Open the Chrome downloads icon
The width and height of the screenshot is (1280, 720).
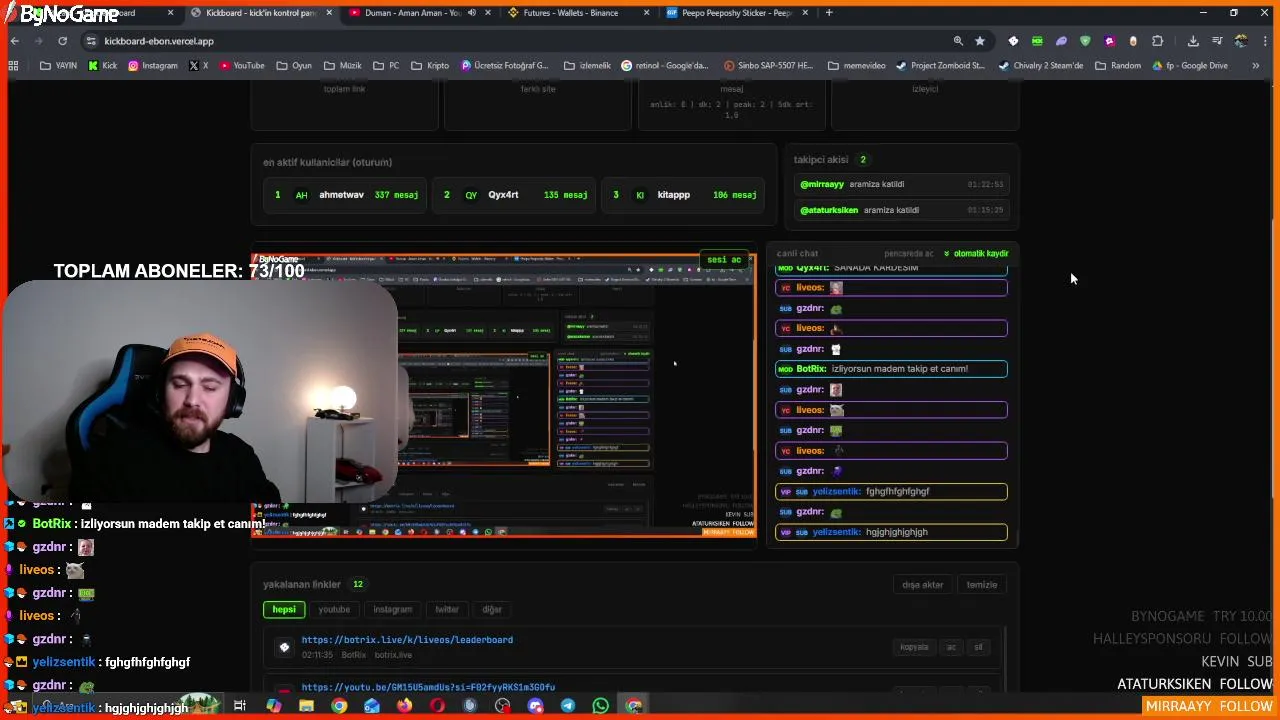(1193, 41)
